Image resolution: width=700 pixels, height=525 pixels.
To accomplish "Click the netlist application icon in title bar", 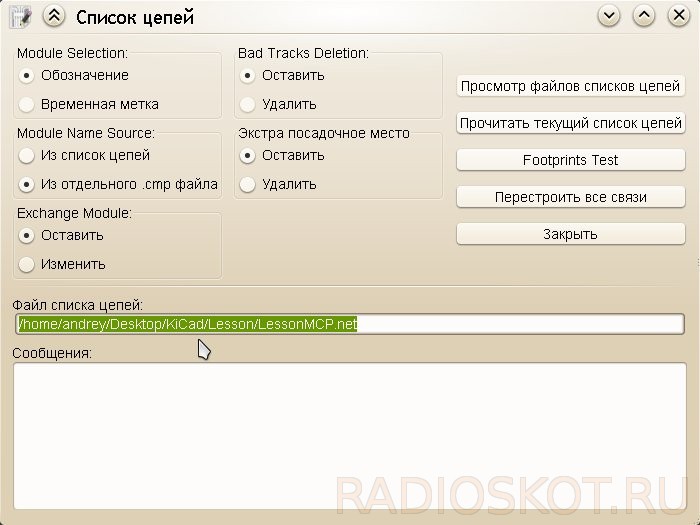I will [x=21, y=17].
